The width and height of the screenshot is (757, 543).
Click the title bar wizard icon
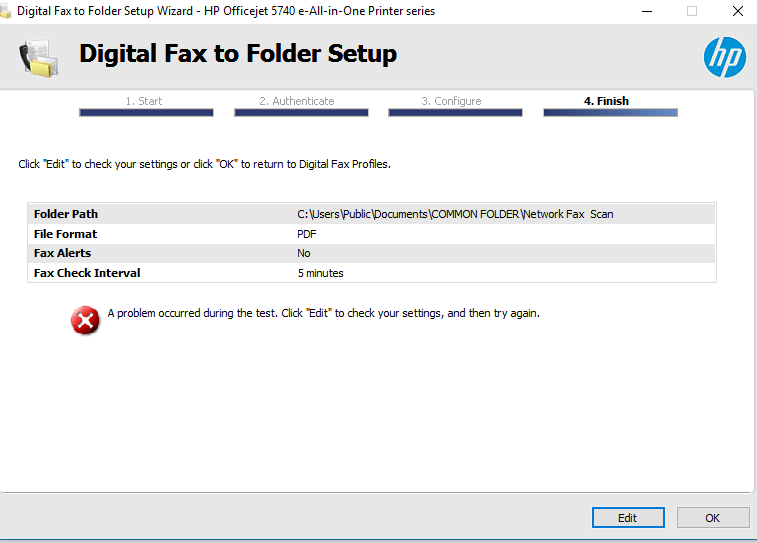(5, 11)
